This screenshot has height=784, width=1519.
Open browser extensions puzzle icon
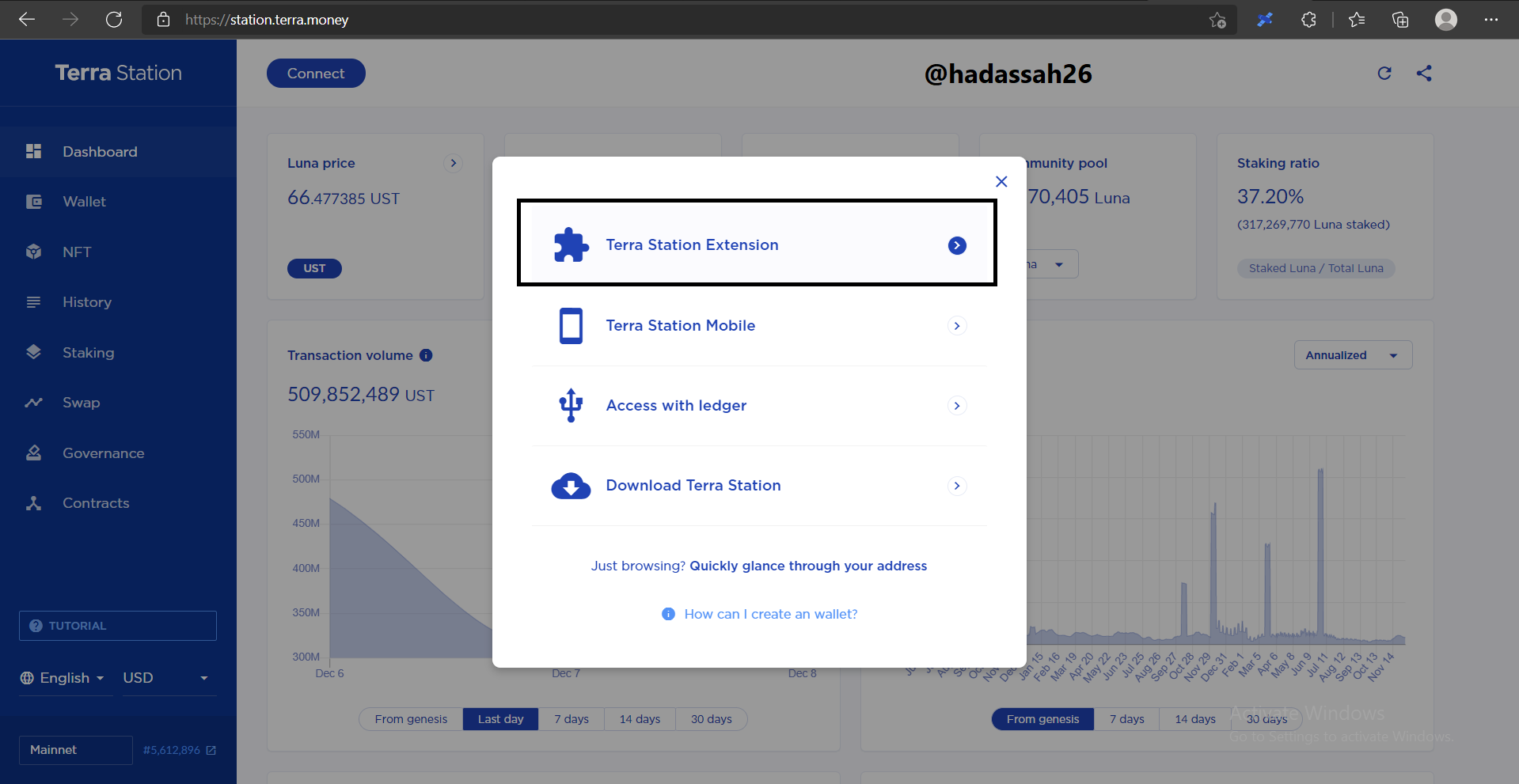(x=1308, y=20)
